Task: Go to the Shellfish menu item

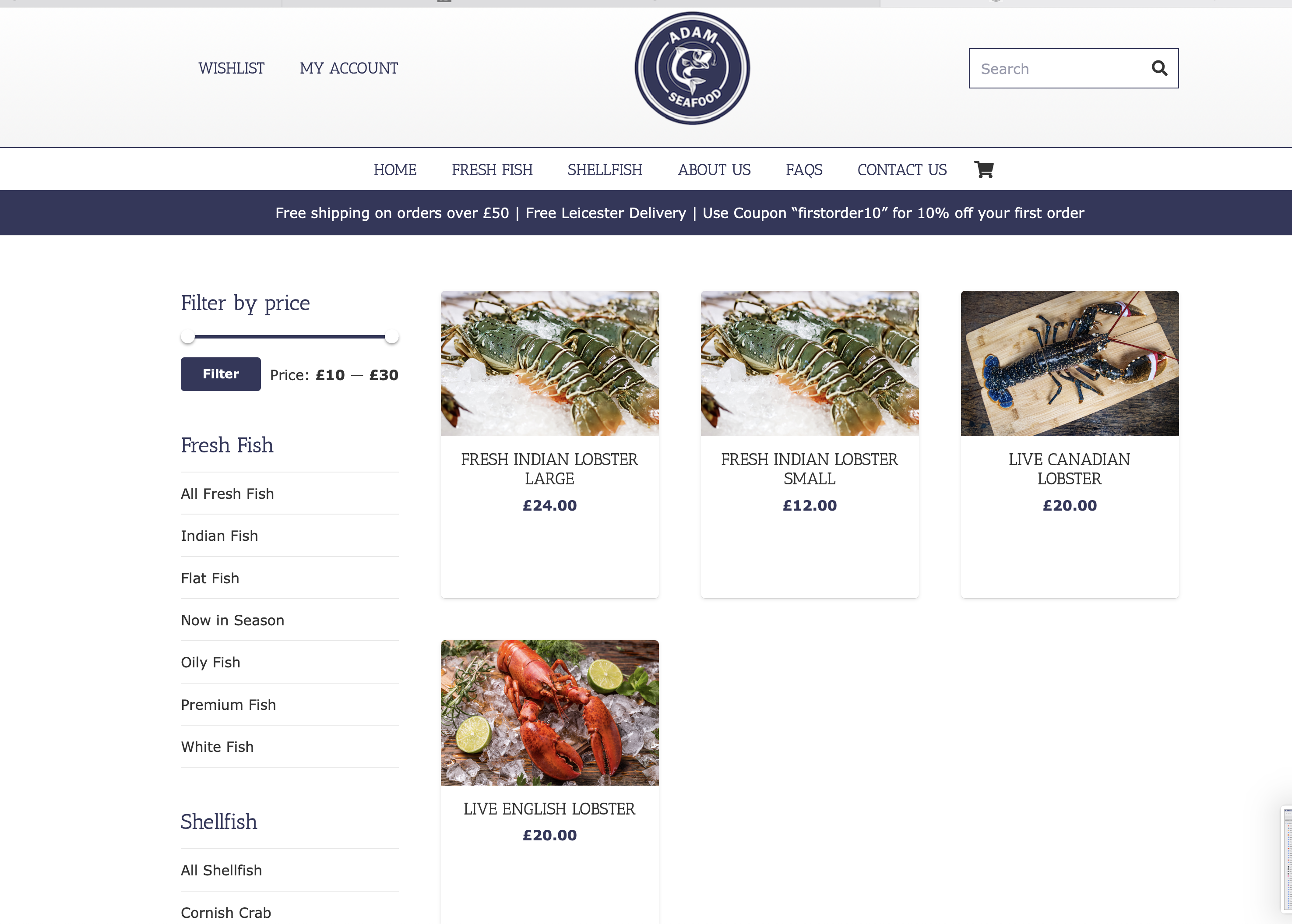Action: [x=605, y=169]
